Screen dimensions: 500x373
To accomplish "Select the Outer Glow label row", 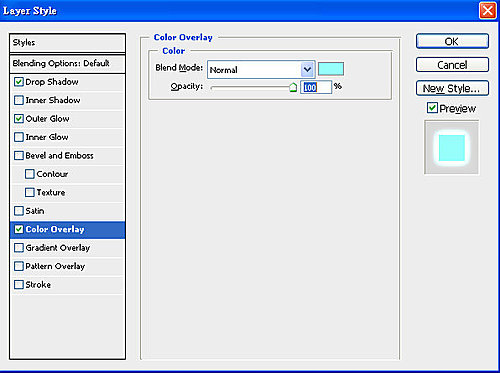I will pos(67,119).
